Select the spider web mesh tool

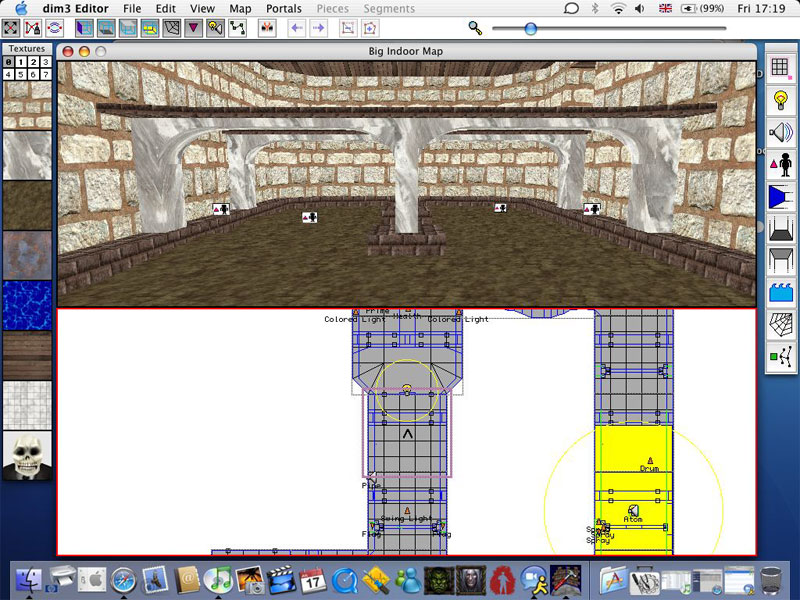pos(780,323)
